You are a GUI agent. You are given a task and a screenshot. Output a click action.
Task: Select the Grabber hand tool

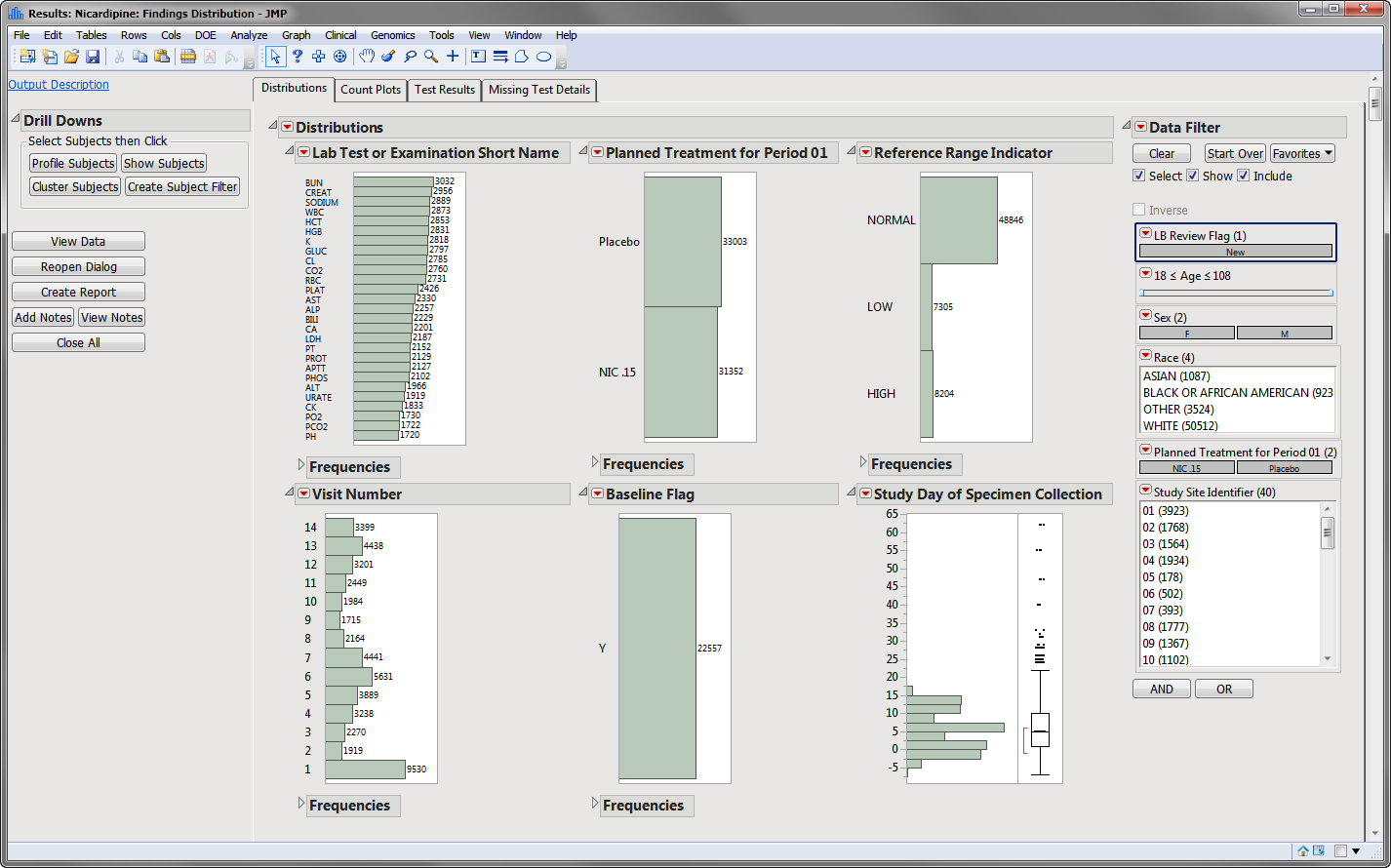tap(367, 57)
